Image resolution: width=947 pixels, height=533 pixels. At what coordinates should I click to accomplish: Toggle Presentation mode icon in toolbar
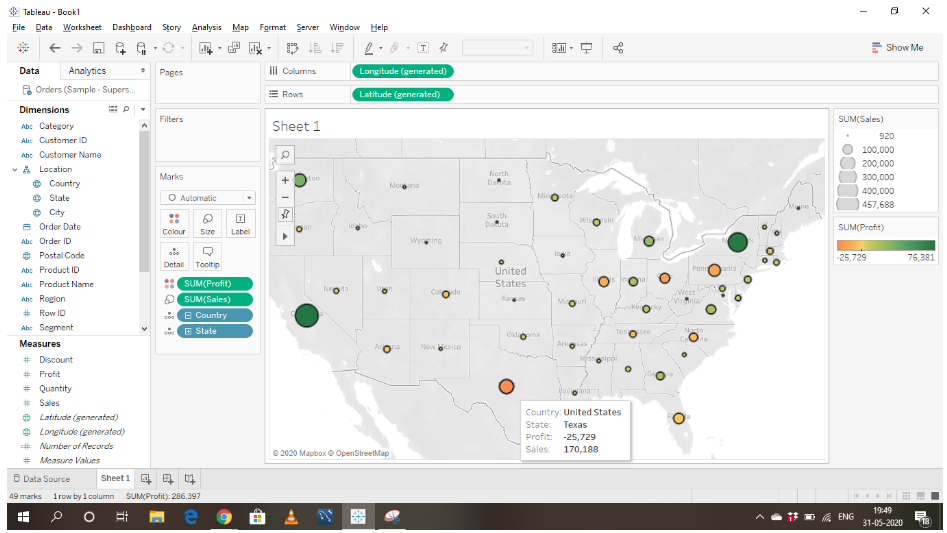[x=587, y=48]
